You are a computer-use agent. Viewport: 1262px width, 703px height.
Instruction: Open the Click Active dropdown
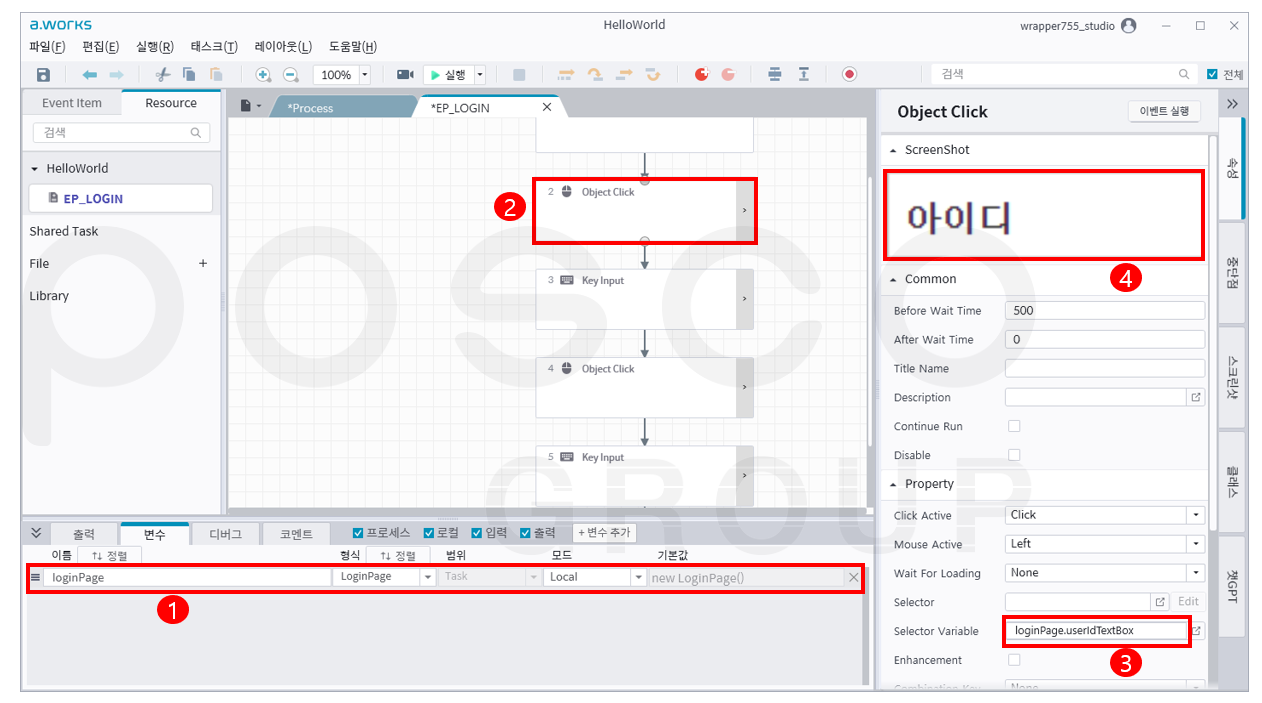(1196, 515)
